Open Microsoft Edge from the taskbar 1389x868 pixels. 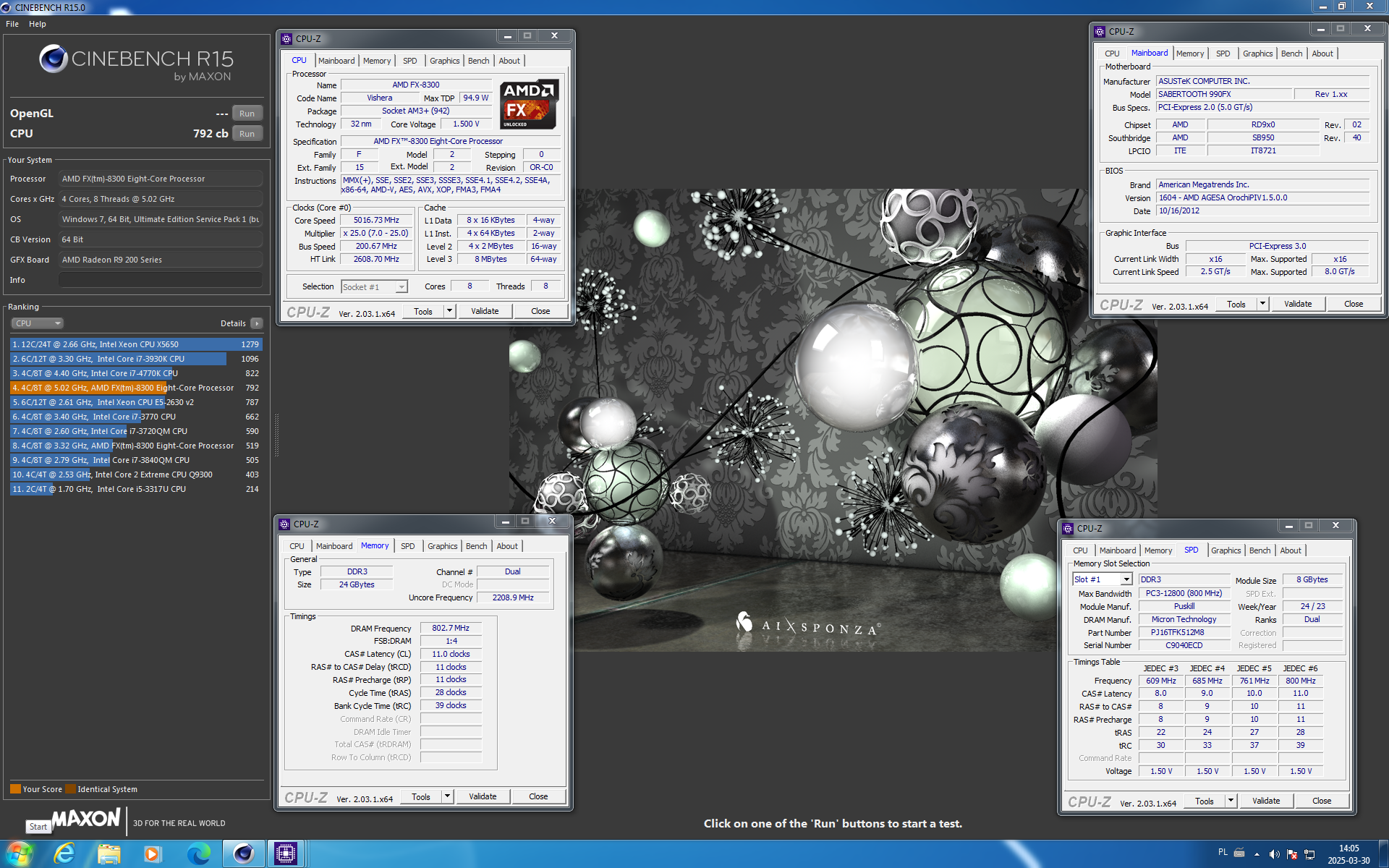[x=197, y=854]
